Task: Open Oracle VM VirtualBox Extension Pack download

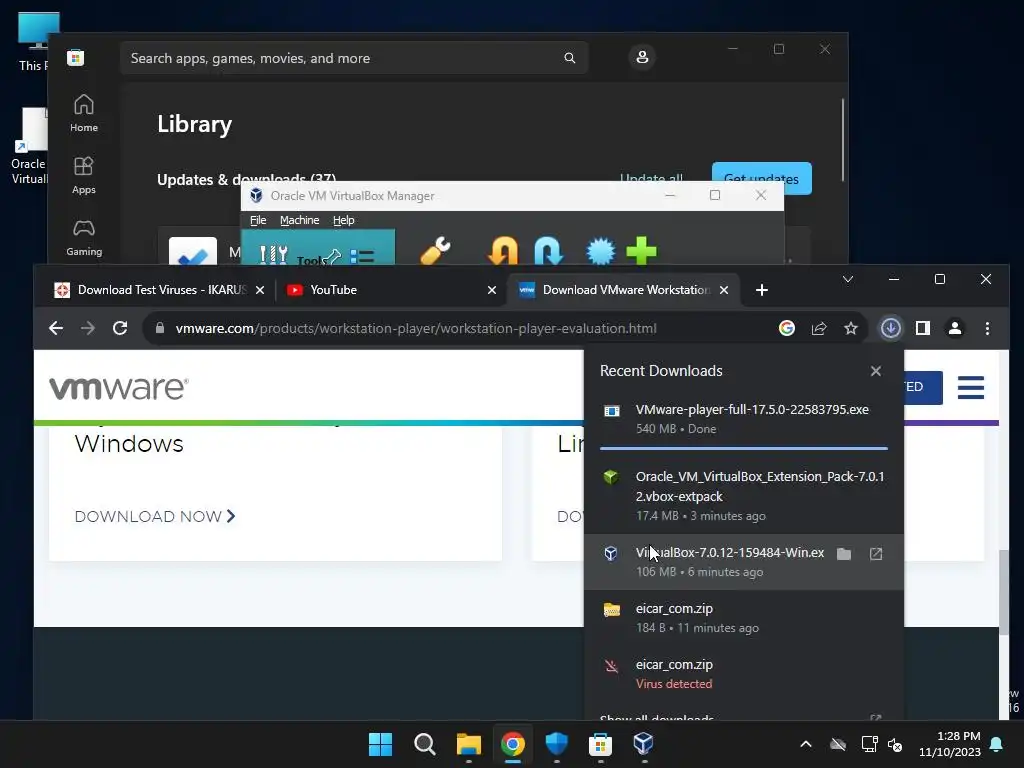Action: (x=743, y=496)
